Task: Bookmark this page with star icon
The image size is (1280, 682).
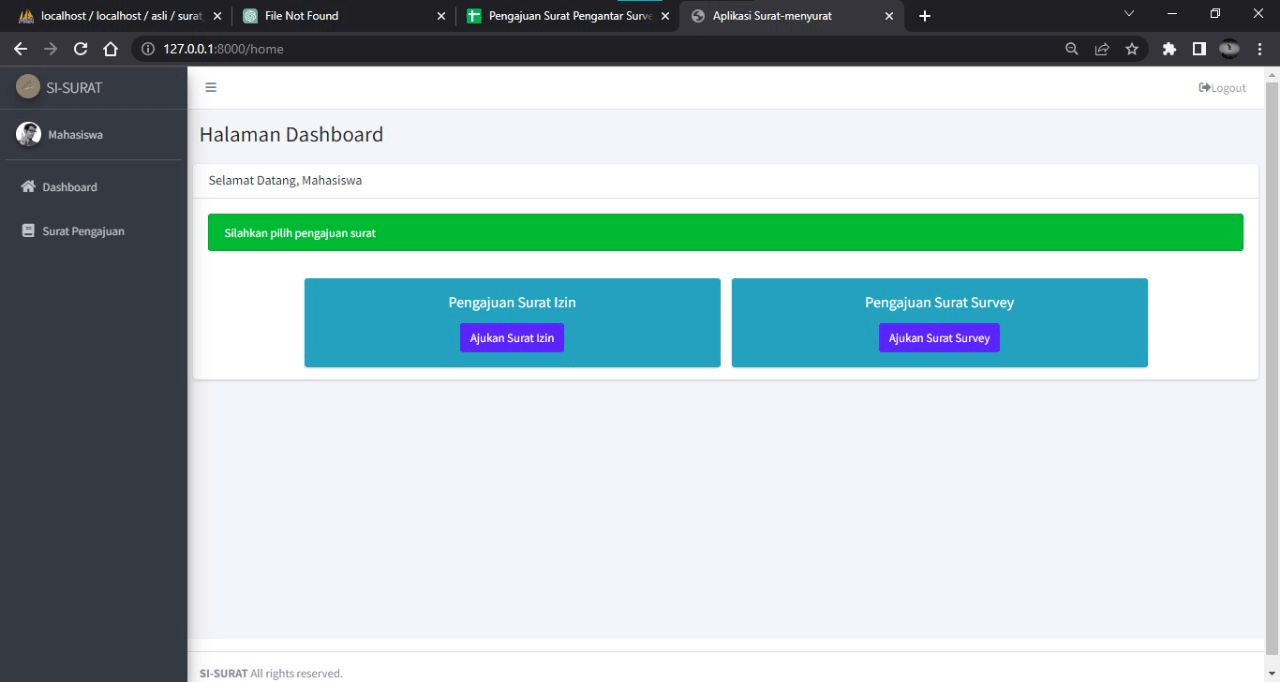Action: [1132, 49]
